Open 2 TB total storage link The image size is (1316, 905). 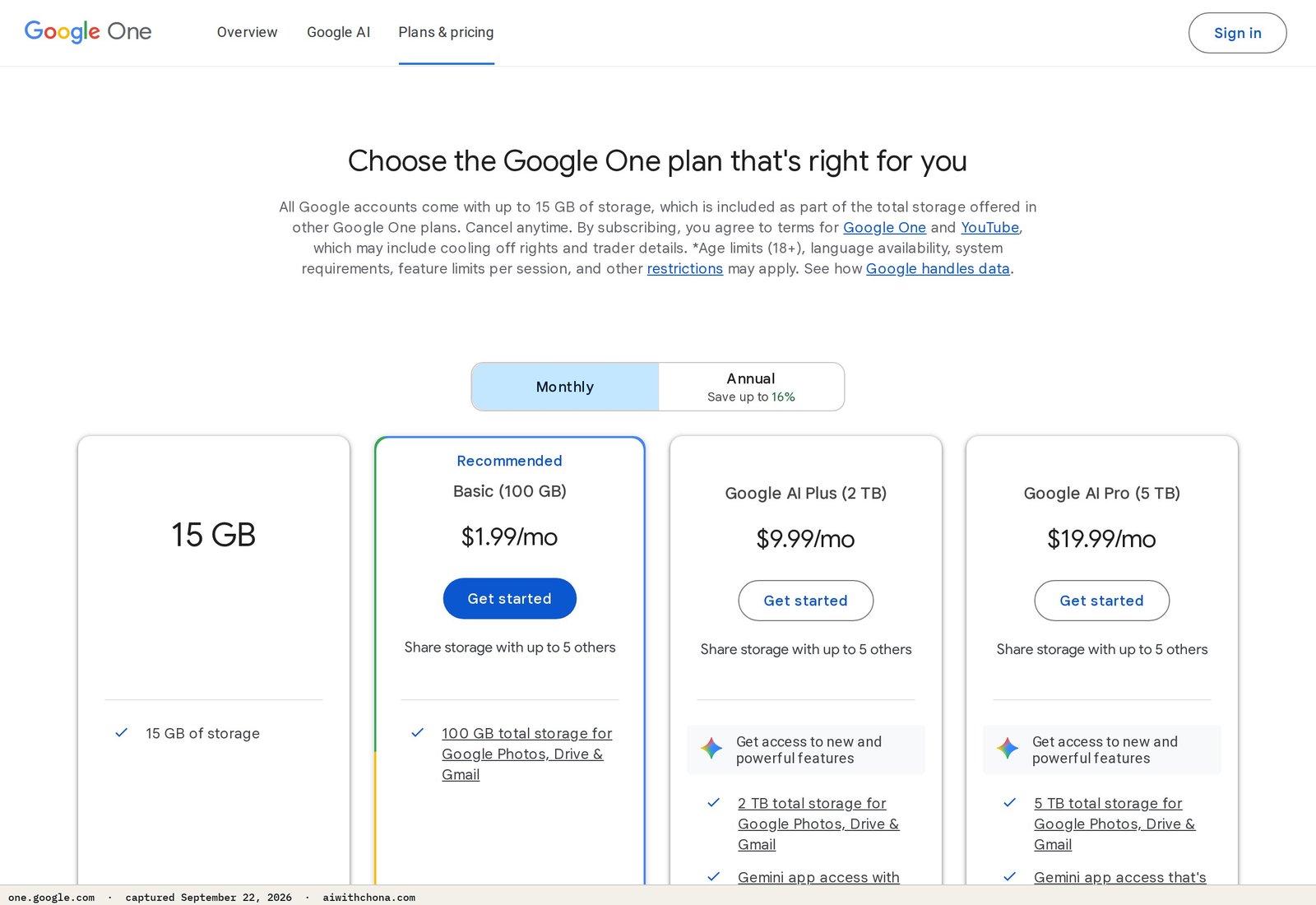point(818,824)
